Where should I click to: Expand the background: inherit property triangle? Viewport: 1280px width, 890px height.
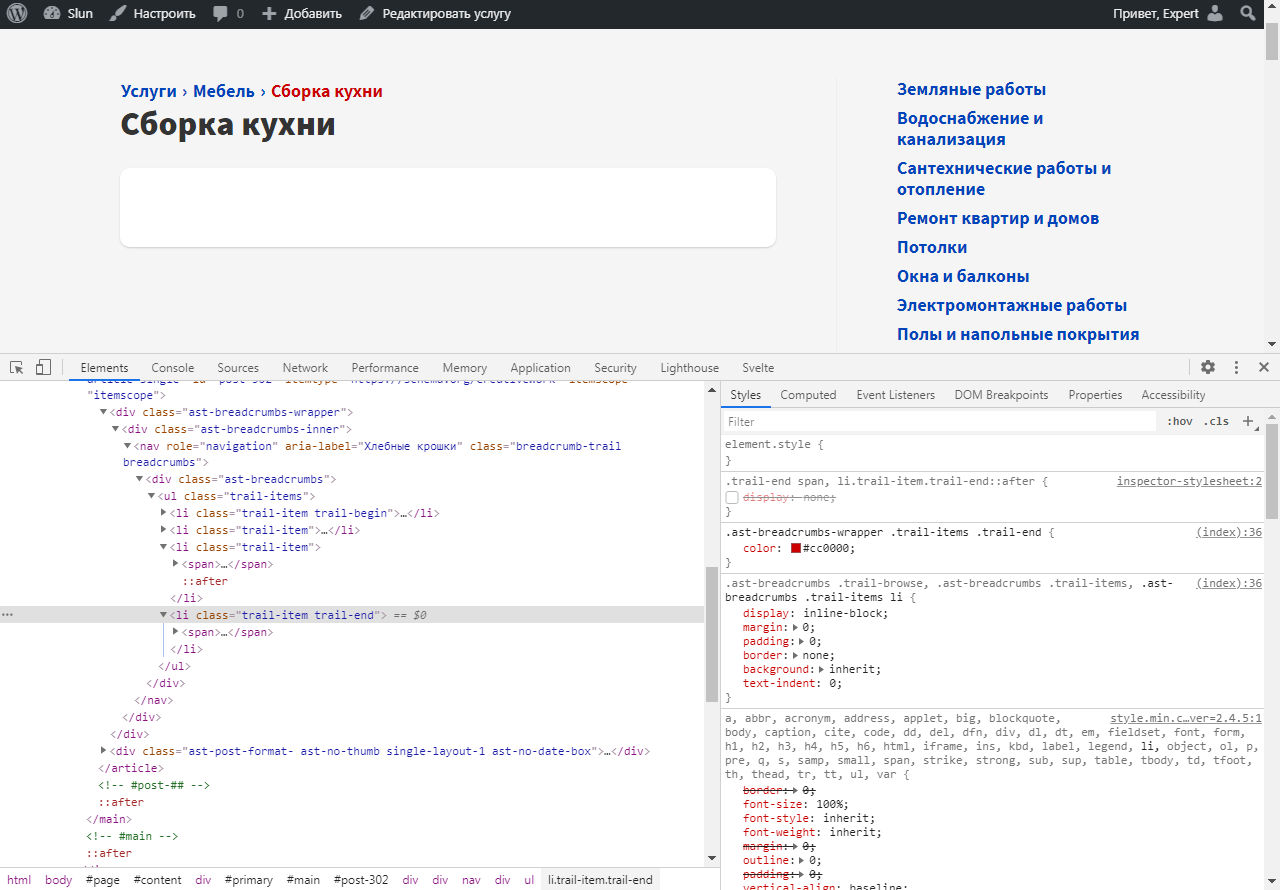pos(822,670)
